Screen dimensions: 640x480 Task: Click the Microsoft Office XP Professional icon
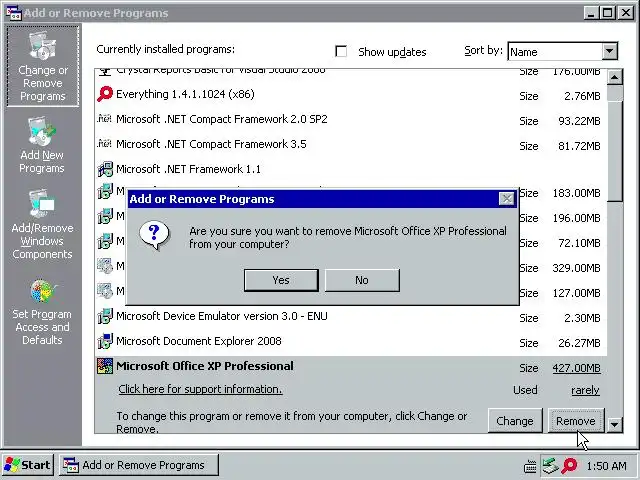105,366
